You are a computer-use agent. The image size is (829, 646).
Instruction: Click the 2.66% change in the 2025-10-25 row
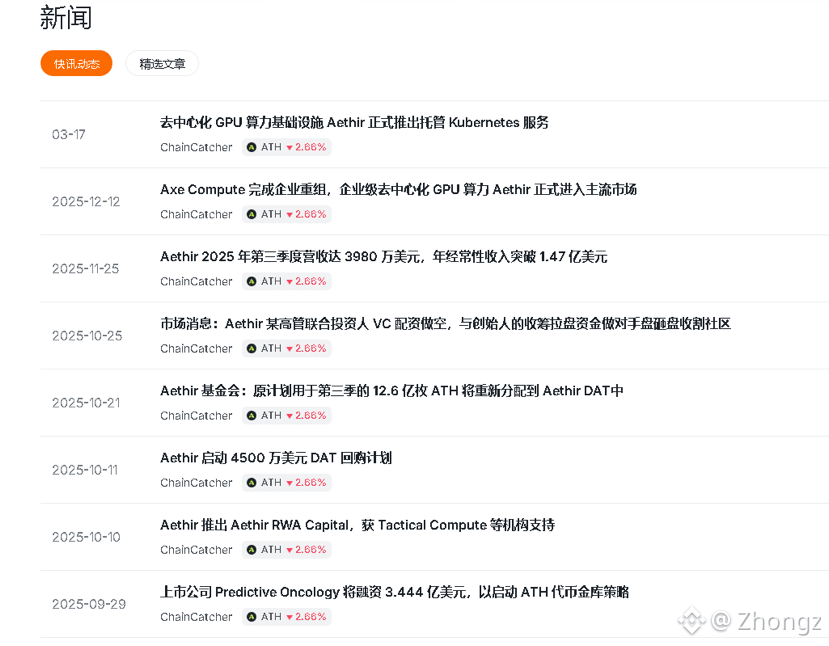point(307,349)
